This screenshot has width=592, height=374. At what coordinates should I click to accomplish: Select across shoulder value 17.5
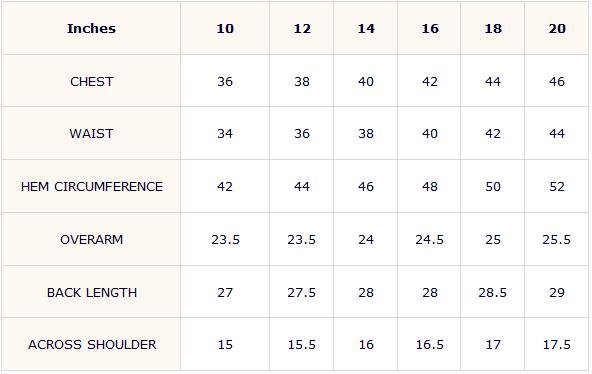click(557, 345)
